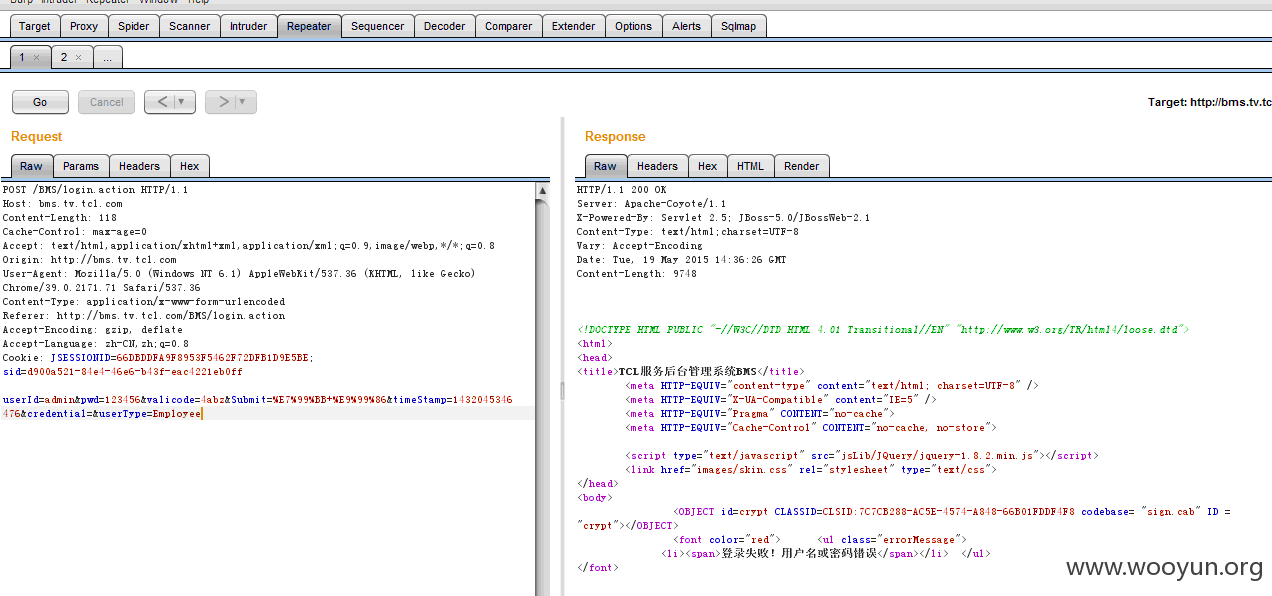Open the Target tab

point(35,26)
